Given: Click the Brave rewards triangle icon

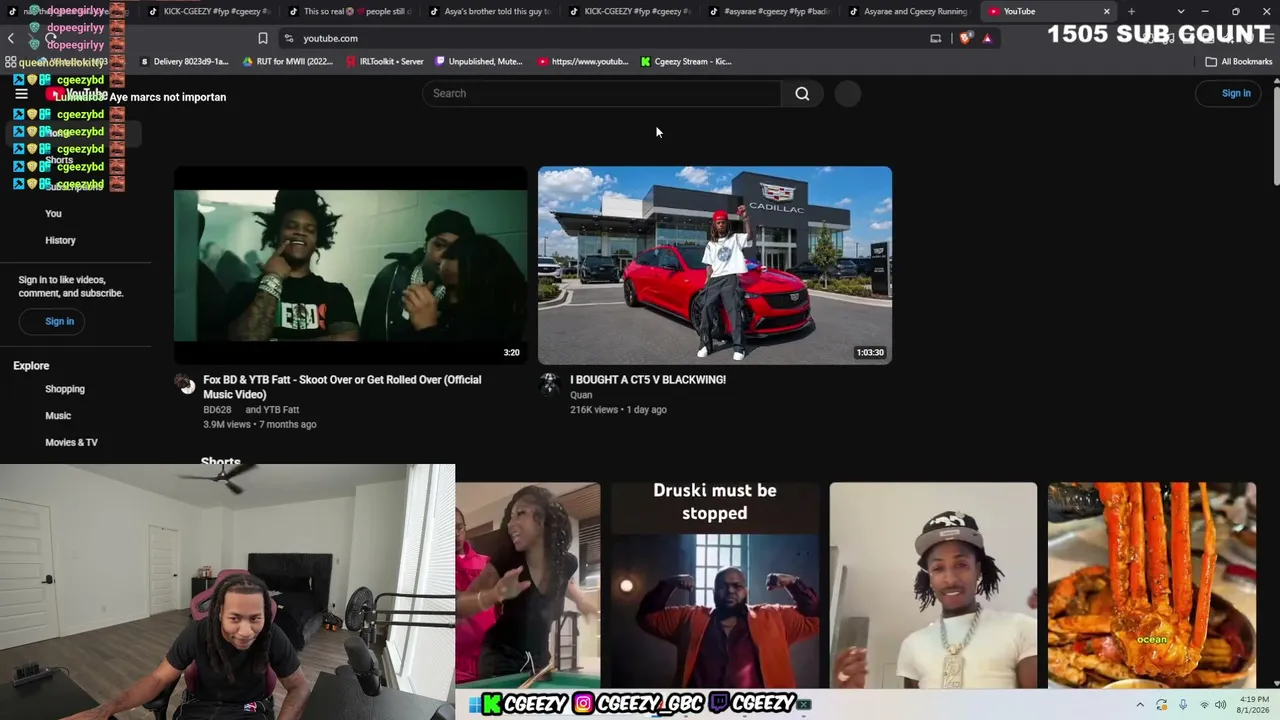Looking at the screenshot, I should tap(987, 38).
